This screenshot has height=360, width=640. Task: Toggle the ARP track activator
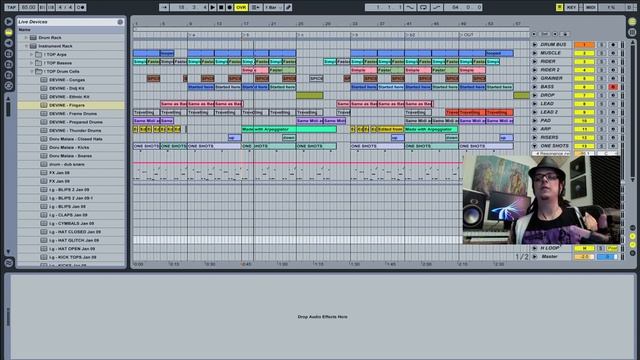coord(584,129)
